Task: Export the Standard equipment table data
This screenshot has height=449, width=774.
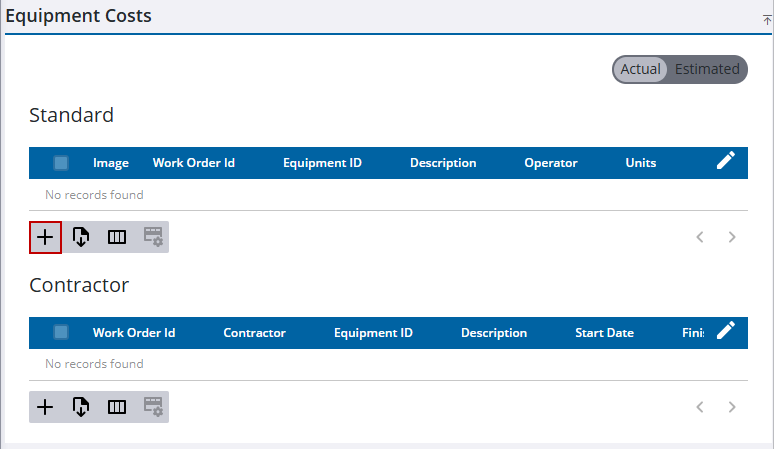Action: (81, 237)
